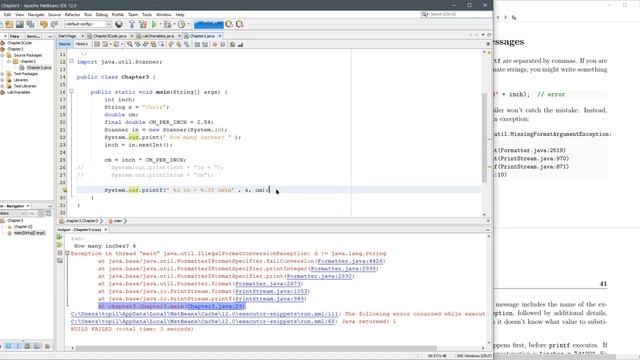Click the Output settings icon below Stop
The image size is (640, 360).
60,260
